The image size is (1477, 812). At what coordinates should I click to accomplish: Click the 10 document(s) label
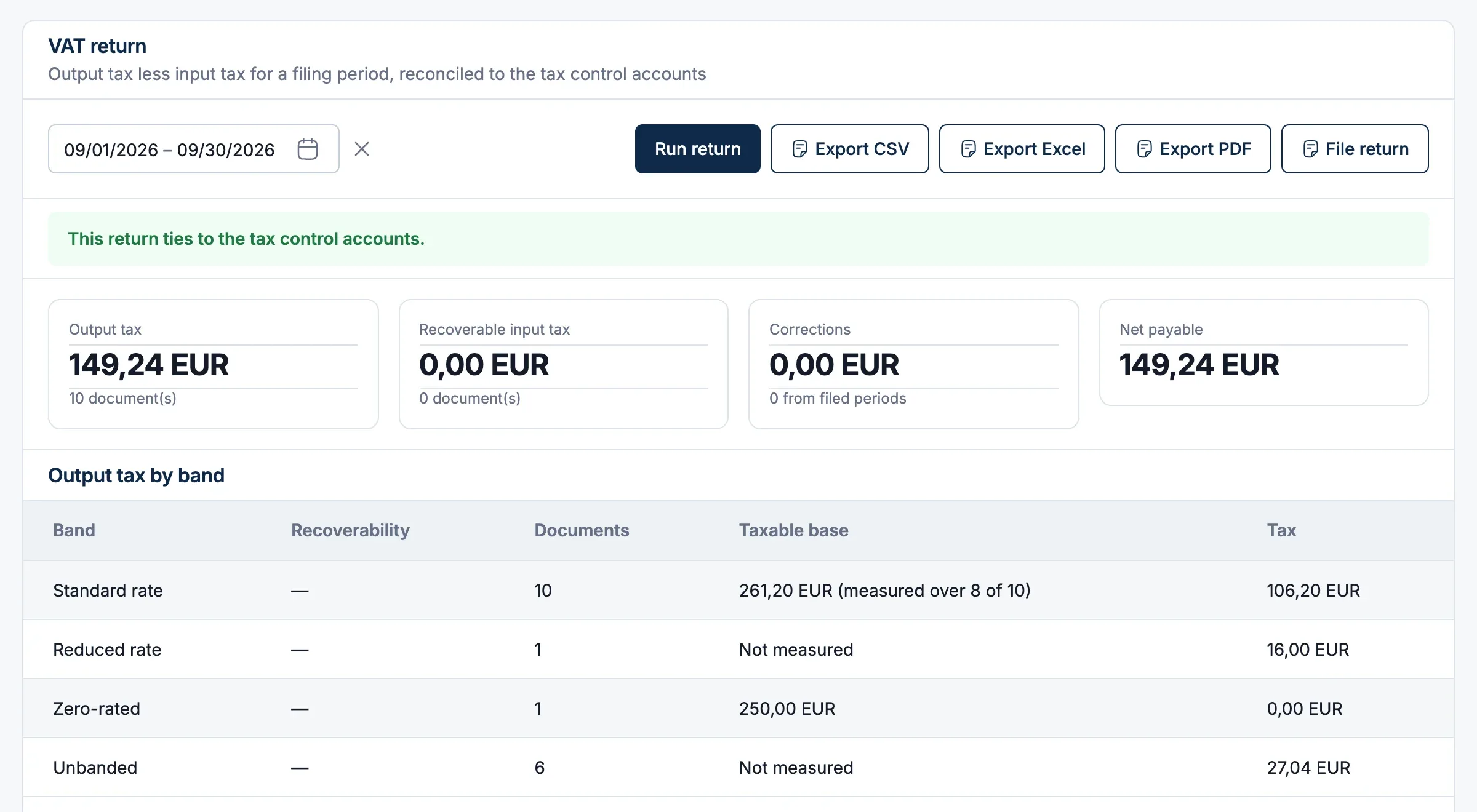point(122,399)
